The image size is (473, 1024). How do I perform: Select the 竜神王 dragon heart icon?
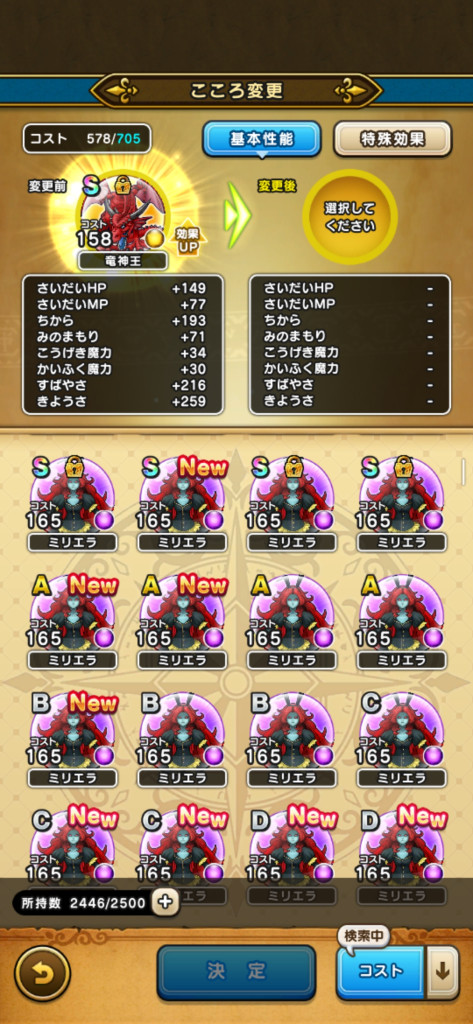pyautogui.click(x=122, y=214)
